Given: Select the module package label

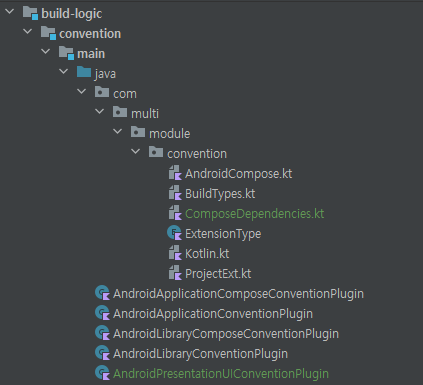Looking at the screenshot, I should coord(170,134).
